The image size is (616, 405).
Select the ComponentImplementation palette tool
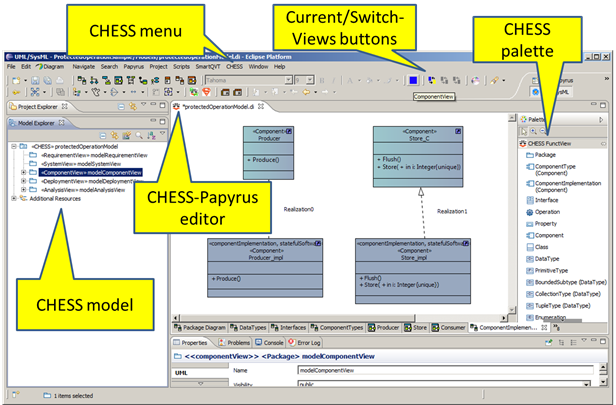pos(564,187)
